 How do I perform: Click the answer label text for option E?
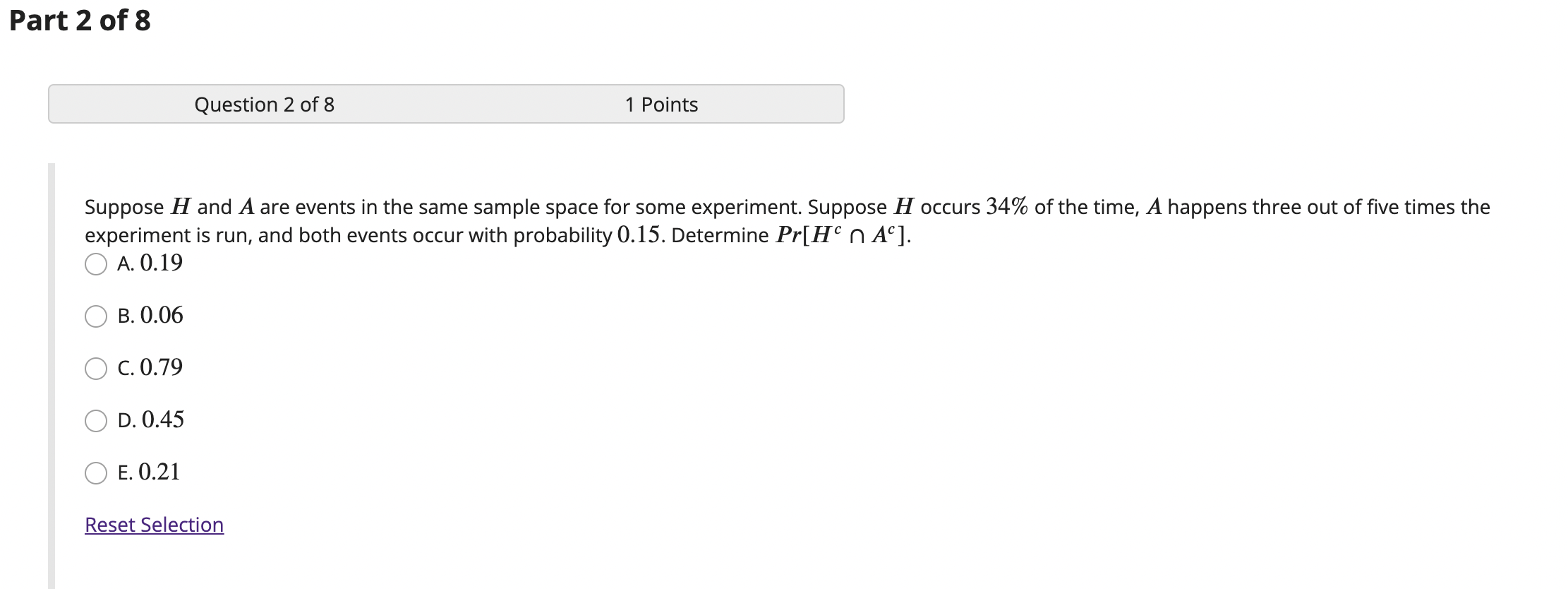click(148, 472)
